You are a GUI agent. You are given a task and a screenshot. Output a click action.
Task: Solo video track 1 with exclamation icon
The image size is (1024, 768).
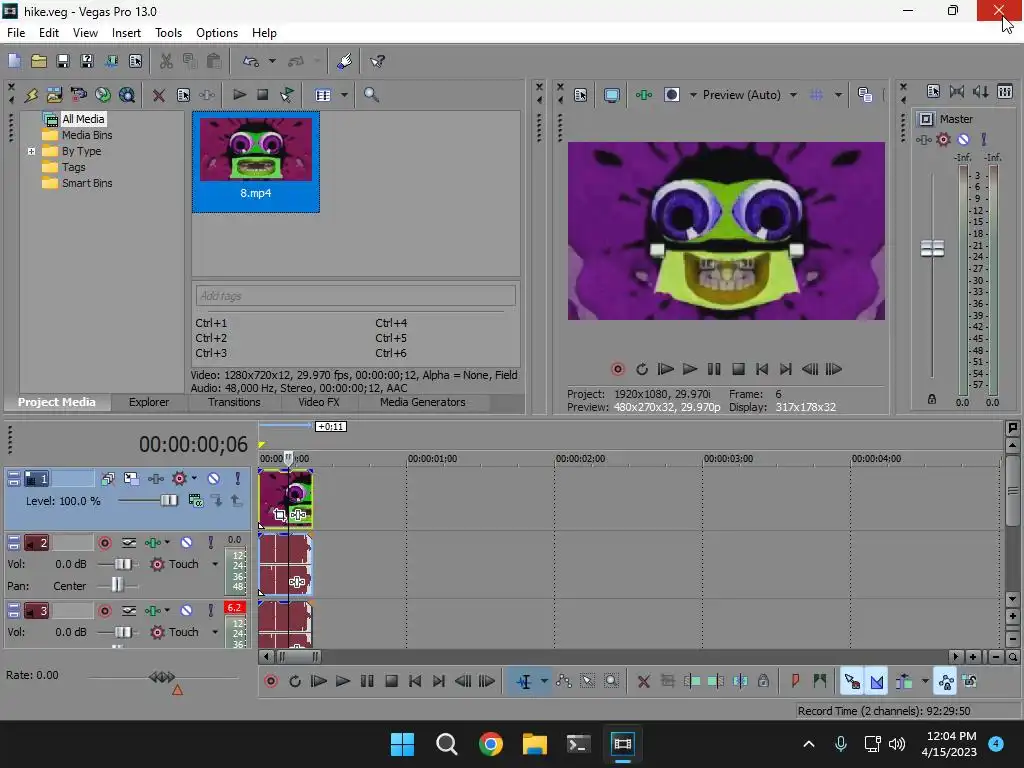pos(237,479)
